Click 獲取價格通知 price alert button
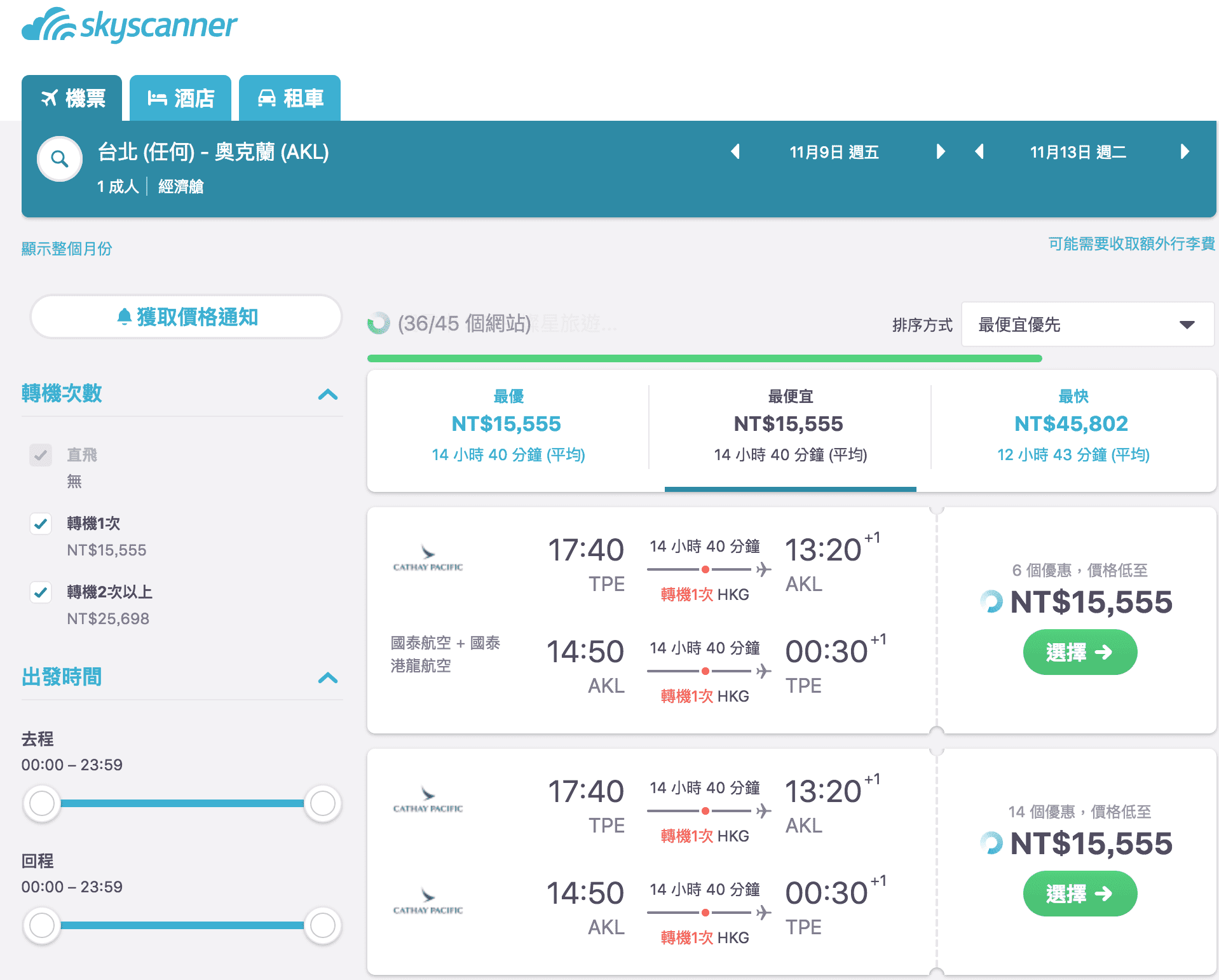This screenshot has height=980, width=1219. [x=186, y=316]
